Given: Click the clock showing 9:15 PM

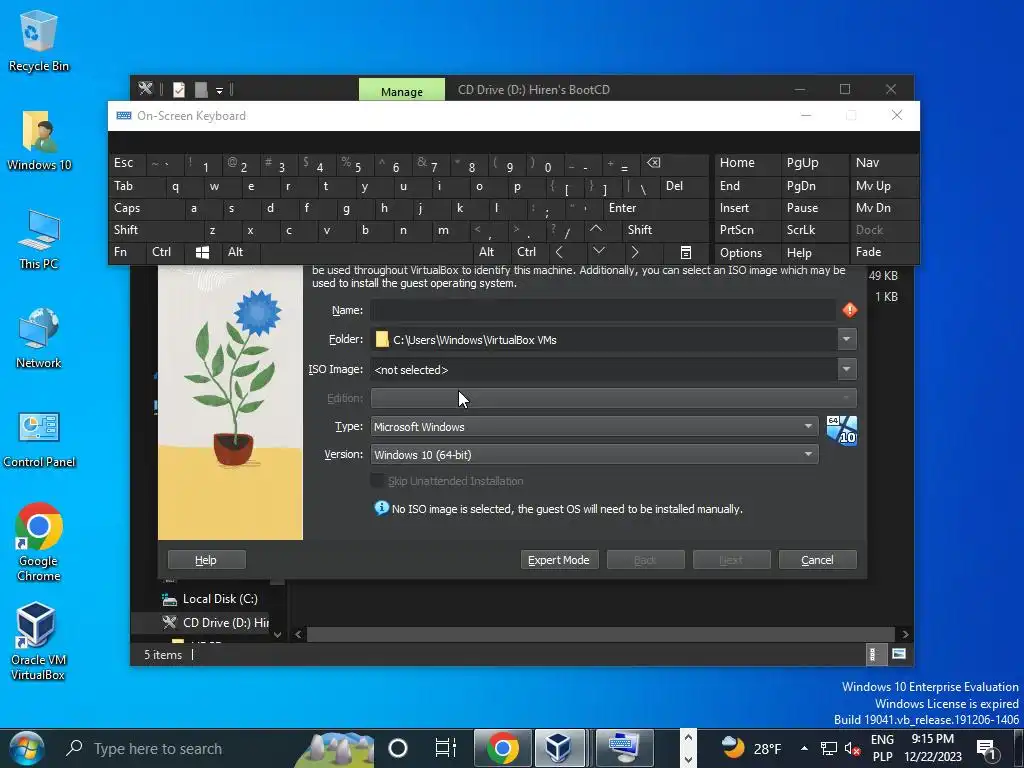Looking at the screenshot, I should point(933,739).
